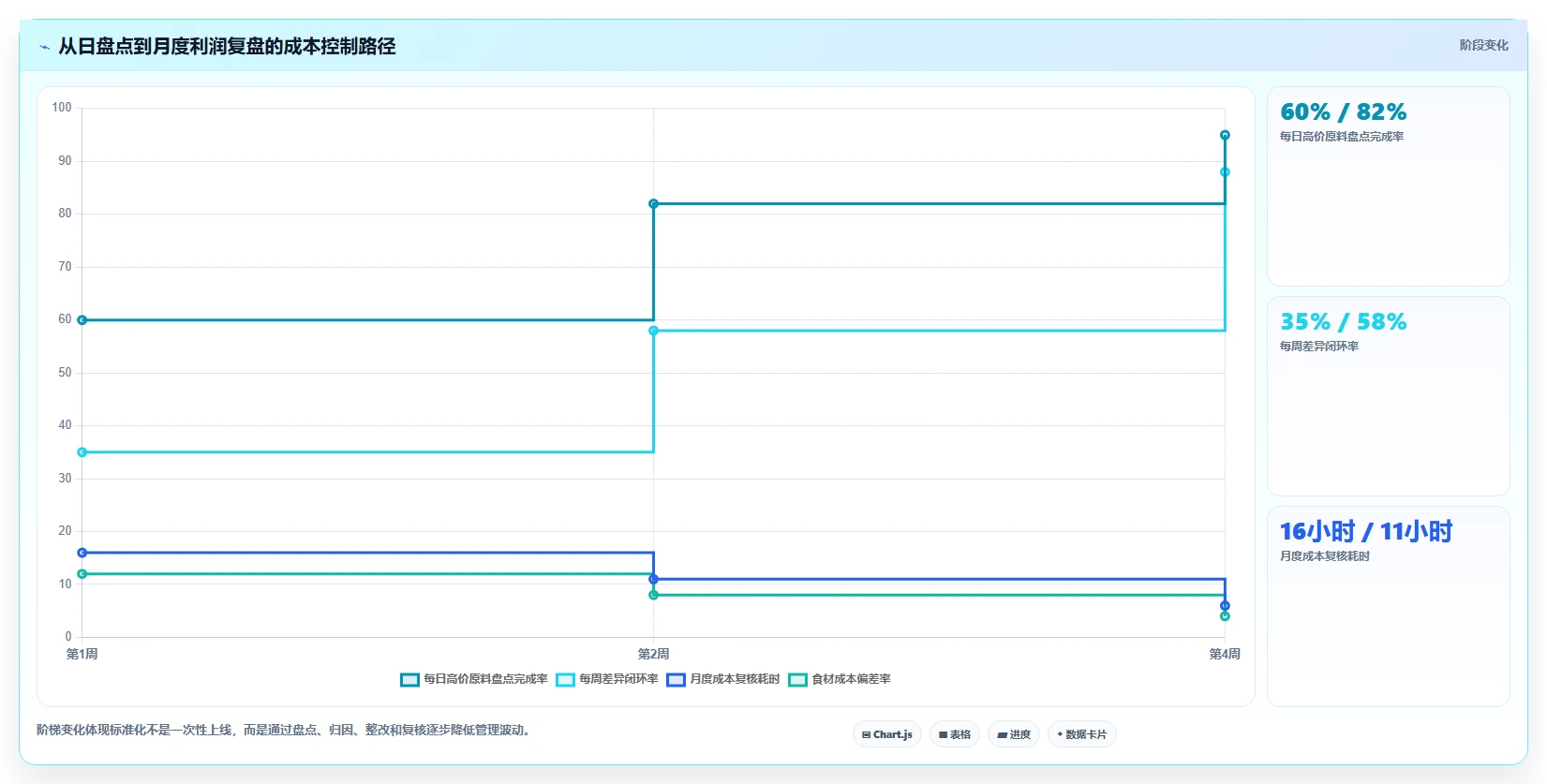
Task: Hide the 每日高价原料盘点完成率 series via legend label
Action: click(485, 679)
